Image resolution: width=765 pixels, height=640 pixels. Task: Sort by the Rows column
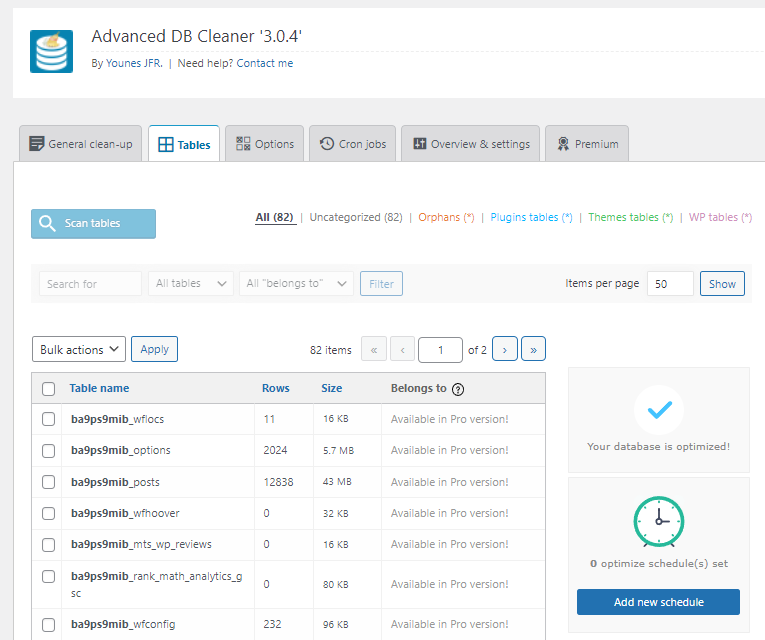pyautogui.click(x=276, y=388)
